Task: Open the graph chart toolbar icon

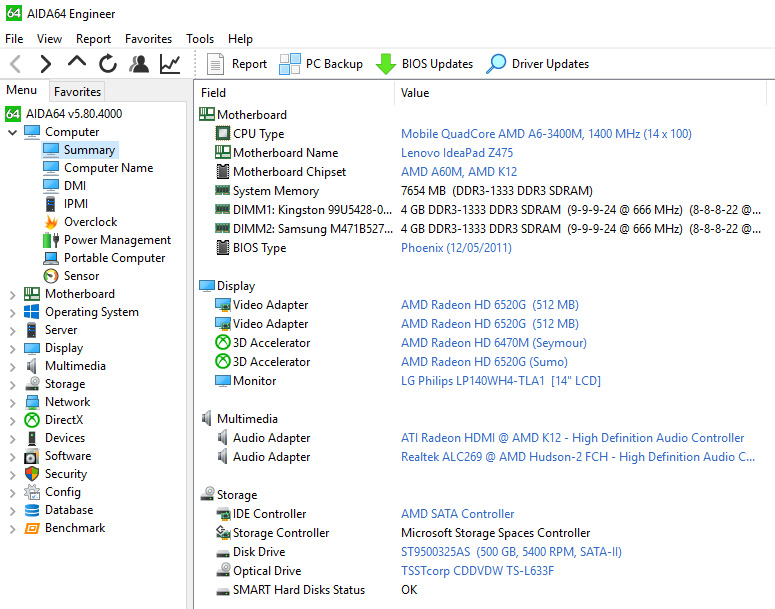Action: pos(170,64)
